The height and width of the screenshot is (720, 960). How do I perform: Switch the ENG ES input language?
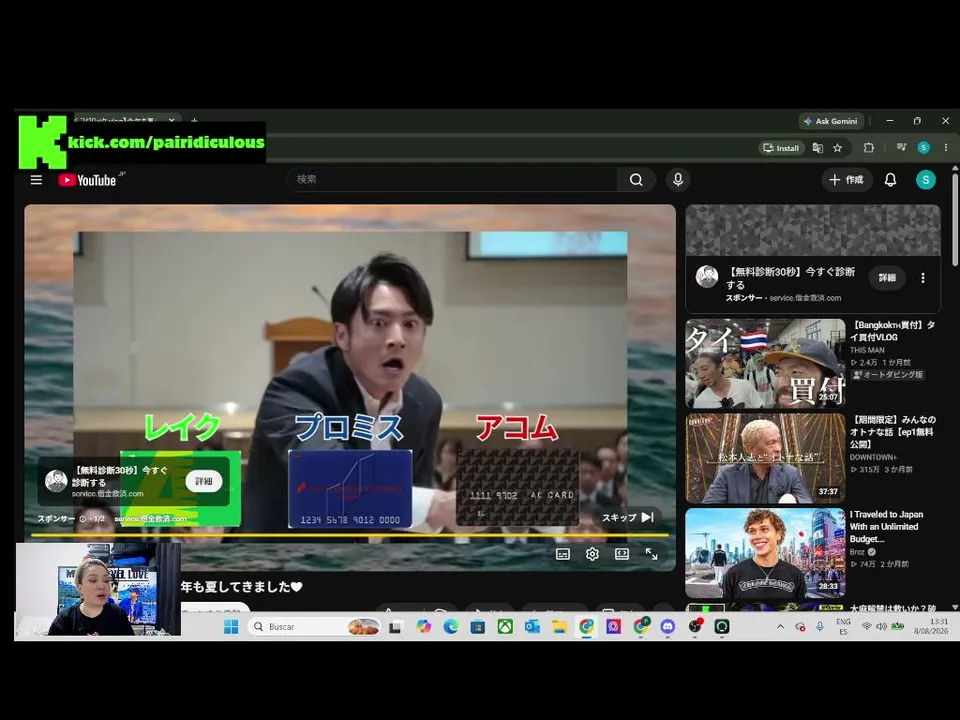click(x=844, y=626)
